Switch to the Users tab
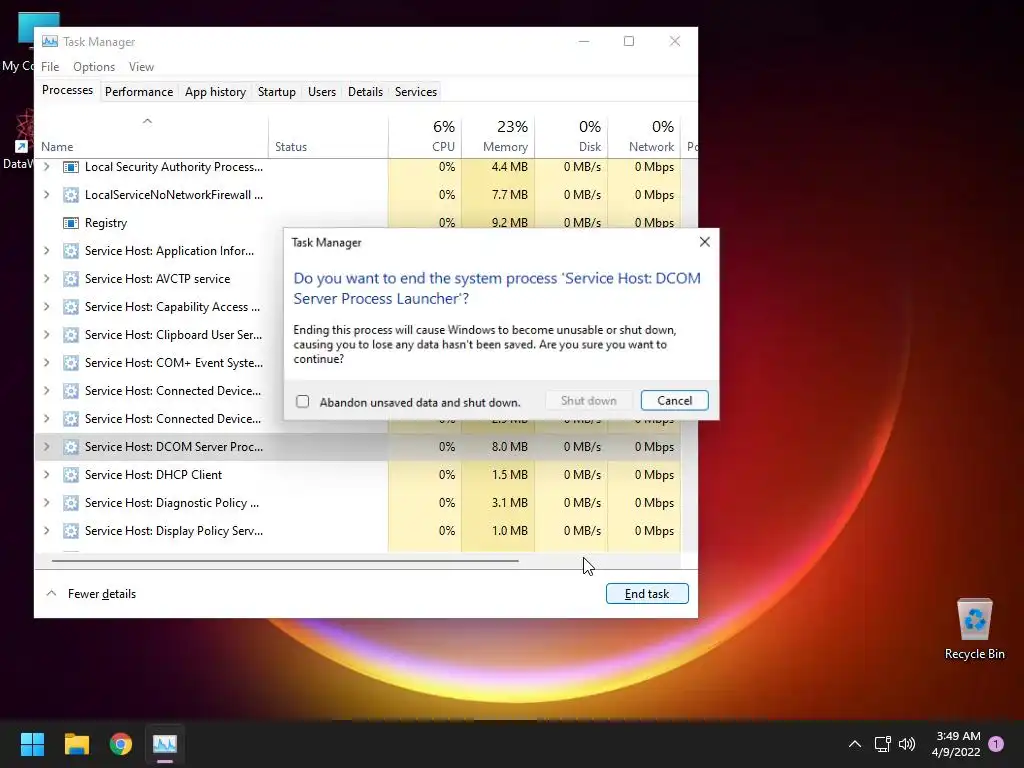 322,92
